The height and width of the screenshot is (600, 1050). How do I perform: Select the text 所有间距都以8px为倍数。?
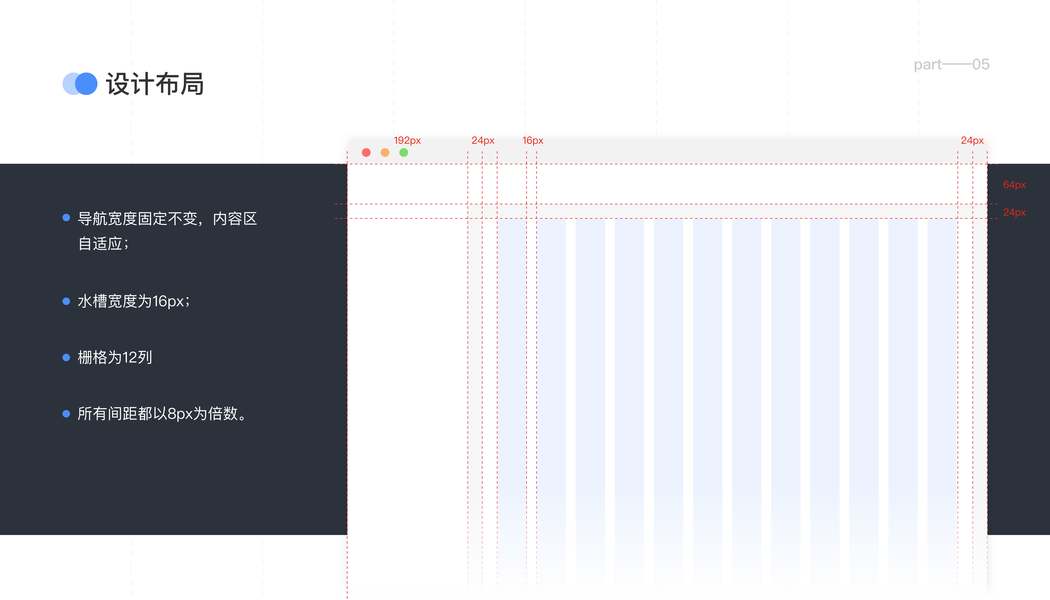click(x=165, y=414)
